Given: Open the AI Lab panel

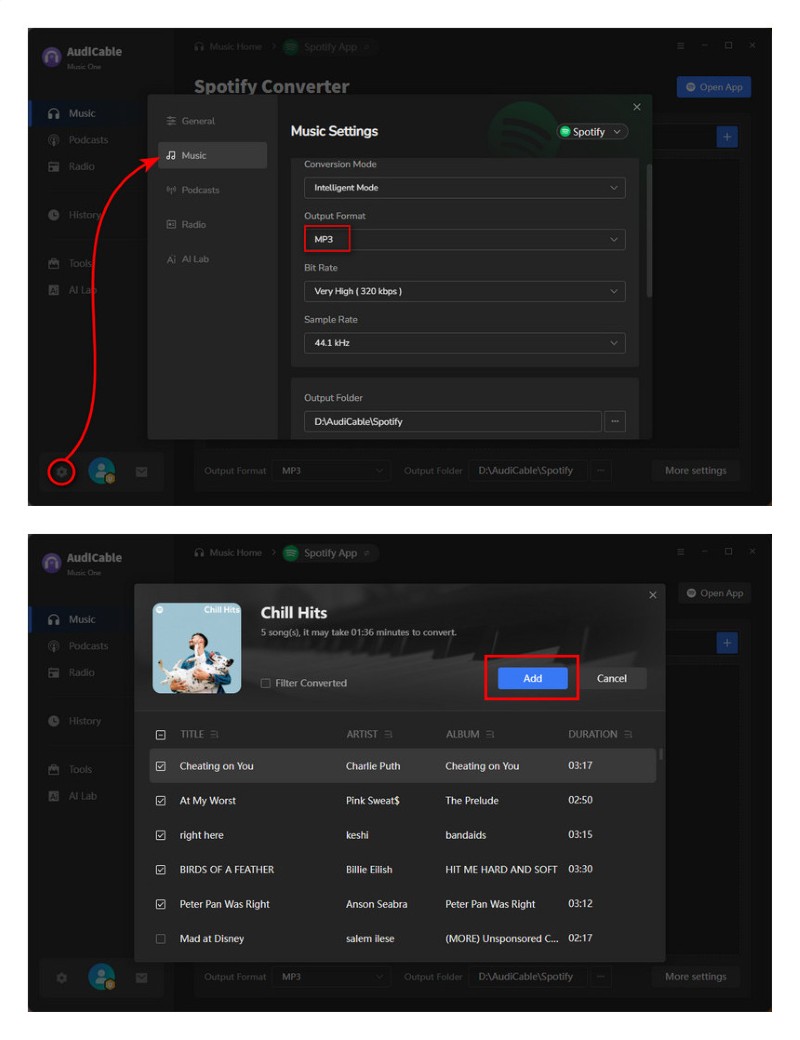Looking at the screenshot, I should [74, 289].
